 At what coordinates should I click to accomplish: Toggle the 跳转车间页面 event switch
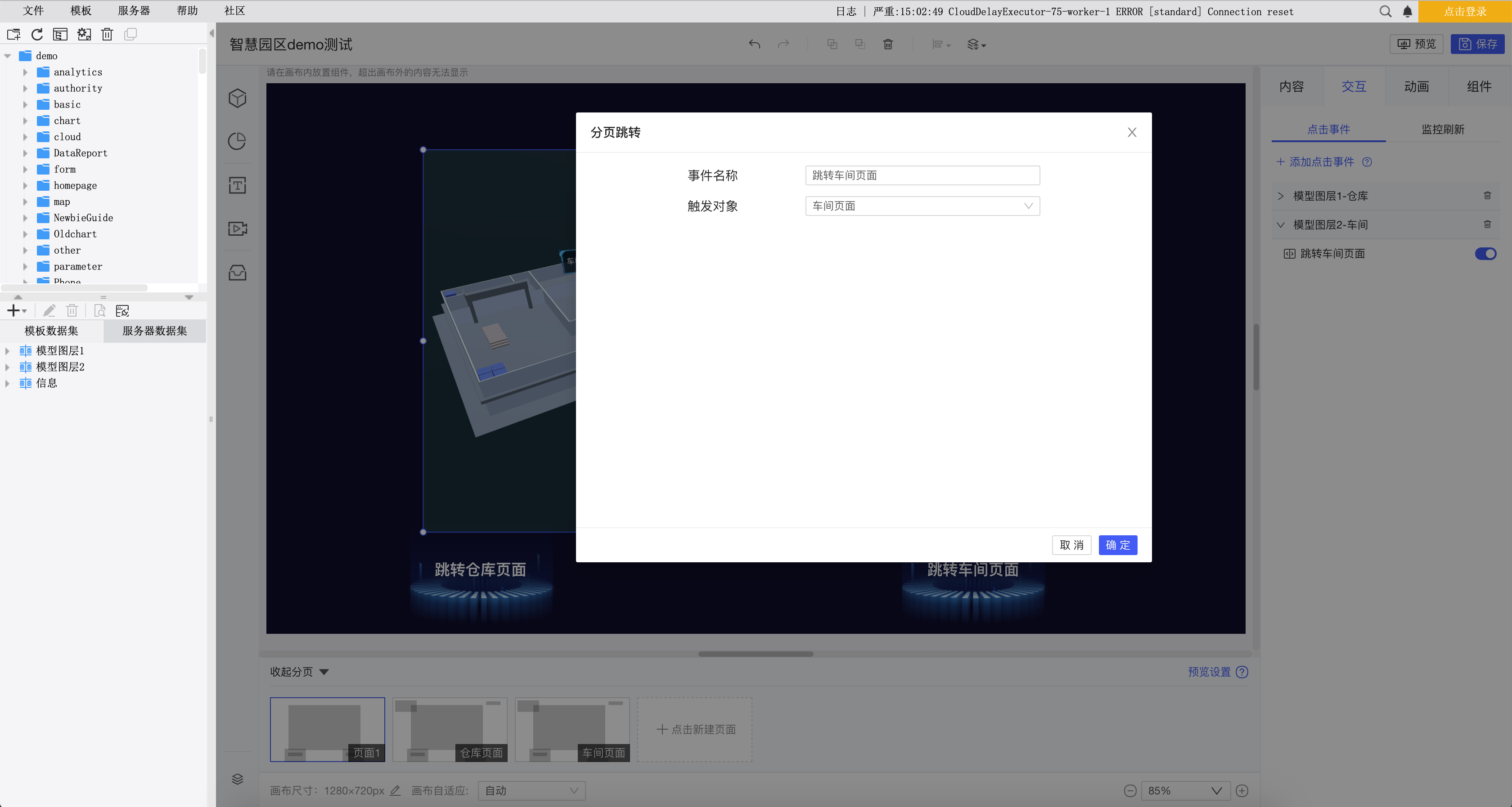pos(1485,254)
